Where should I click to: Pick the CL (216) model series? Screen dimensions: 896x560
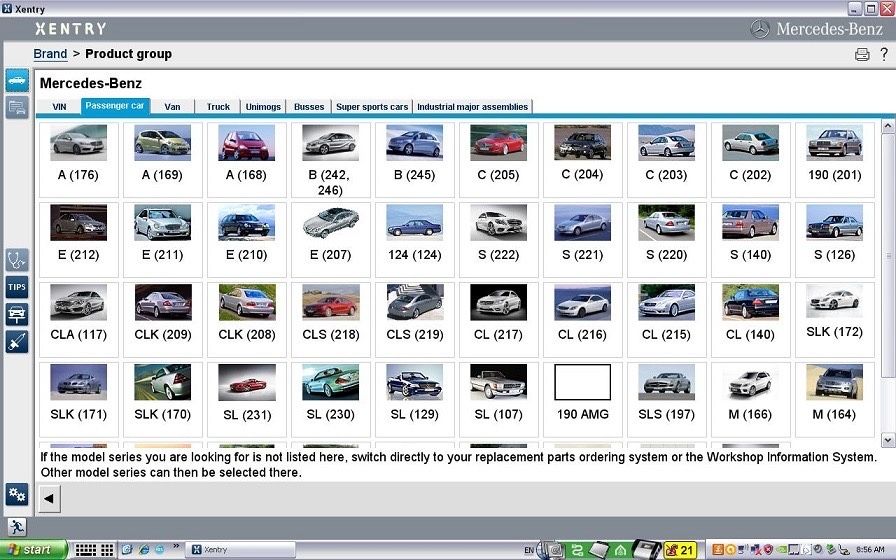[582, 319]
